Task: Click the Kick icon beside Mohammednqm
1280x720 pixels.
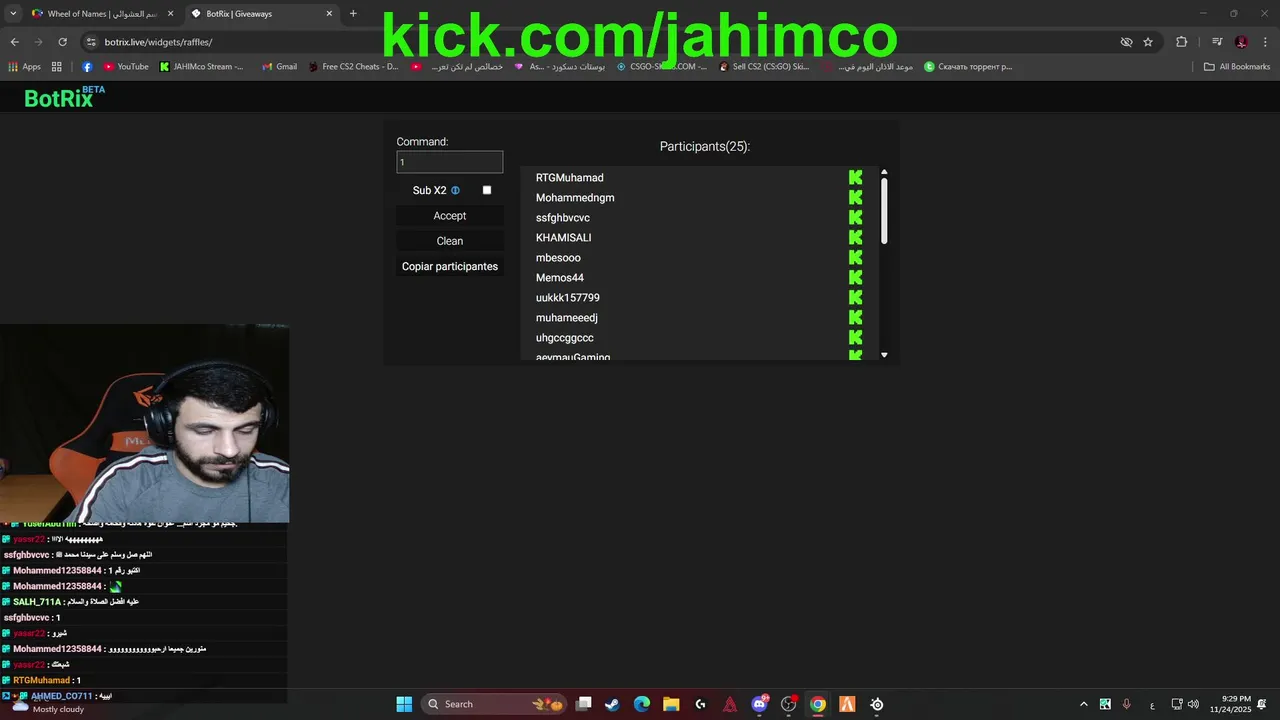Action: point(855,197)
